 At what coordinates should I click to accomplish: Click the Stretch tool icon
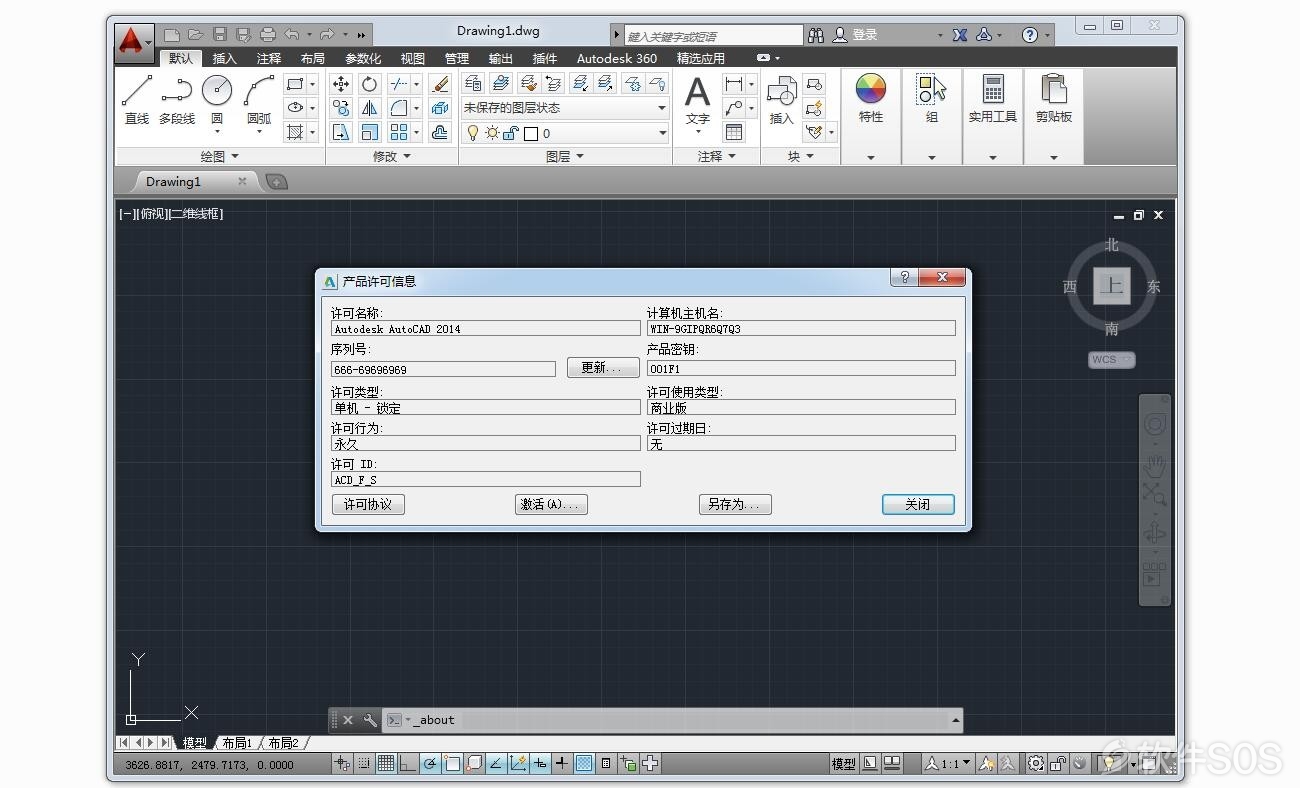pos(341,132)
